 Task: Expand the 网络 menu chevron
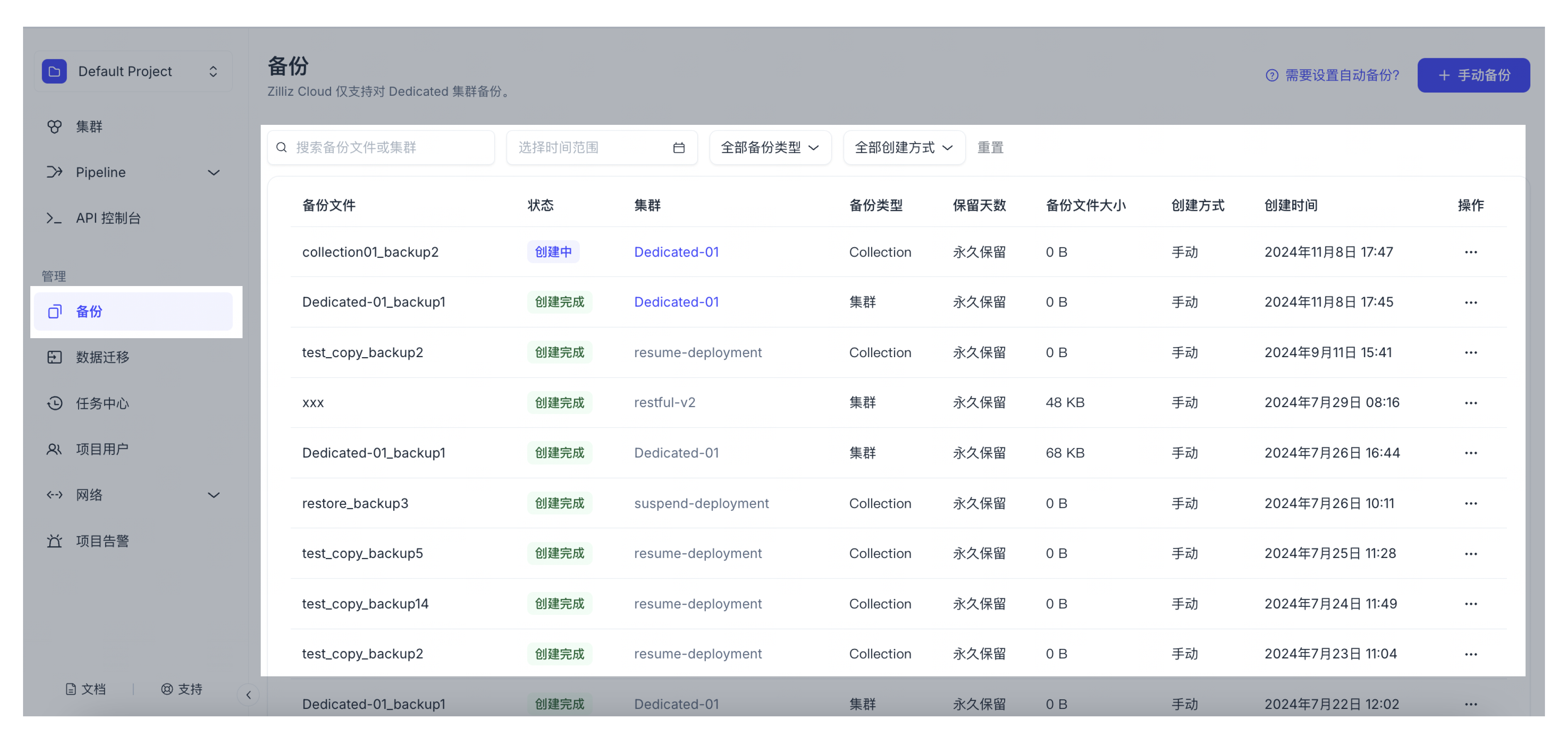[214, 495]
